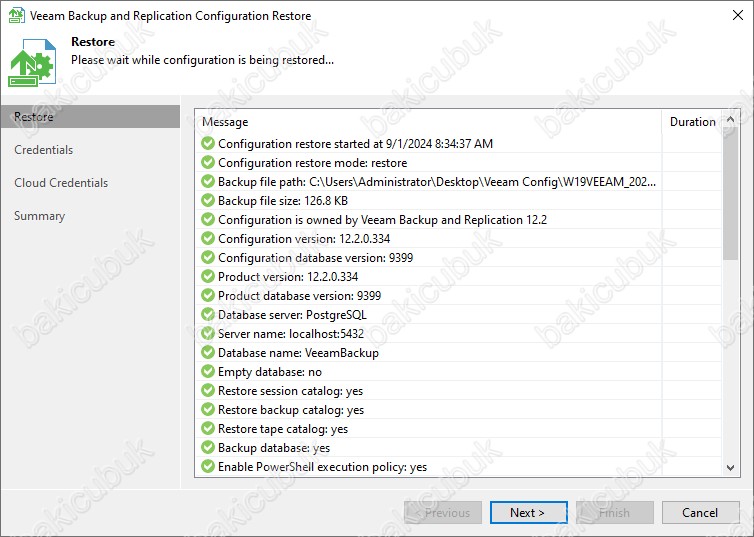Viewport: 754px width, 537px height.
Task: Click the large configuration restore wizard icon
Action: coord(32,63)
